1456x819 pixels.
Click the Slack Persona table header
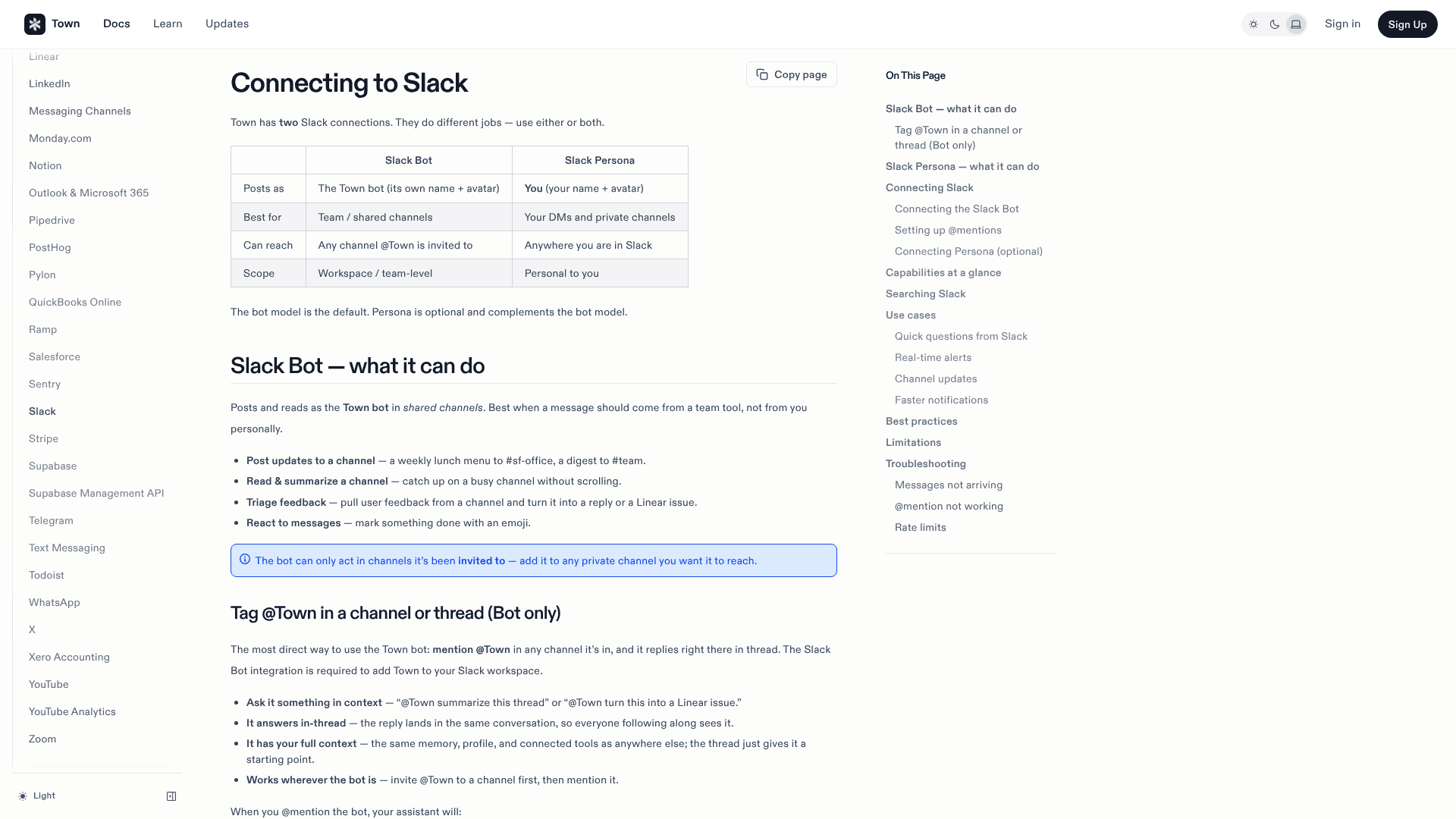[600, 160]
